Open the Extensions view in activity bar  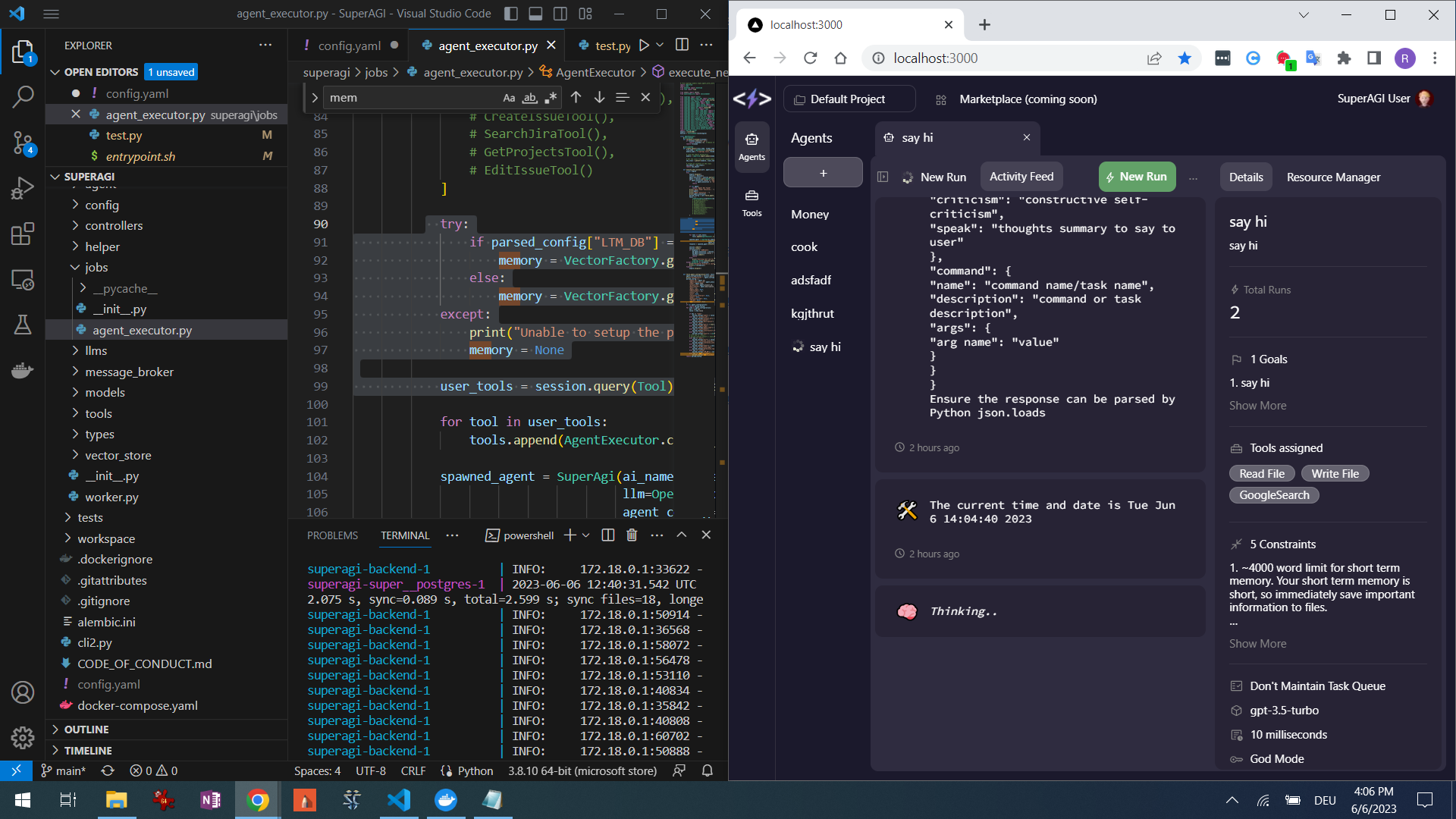point(23,234)
